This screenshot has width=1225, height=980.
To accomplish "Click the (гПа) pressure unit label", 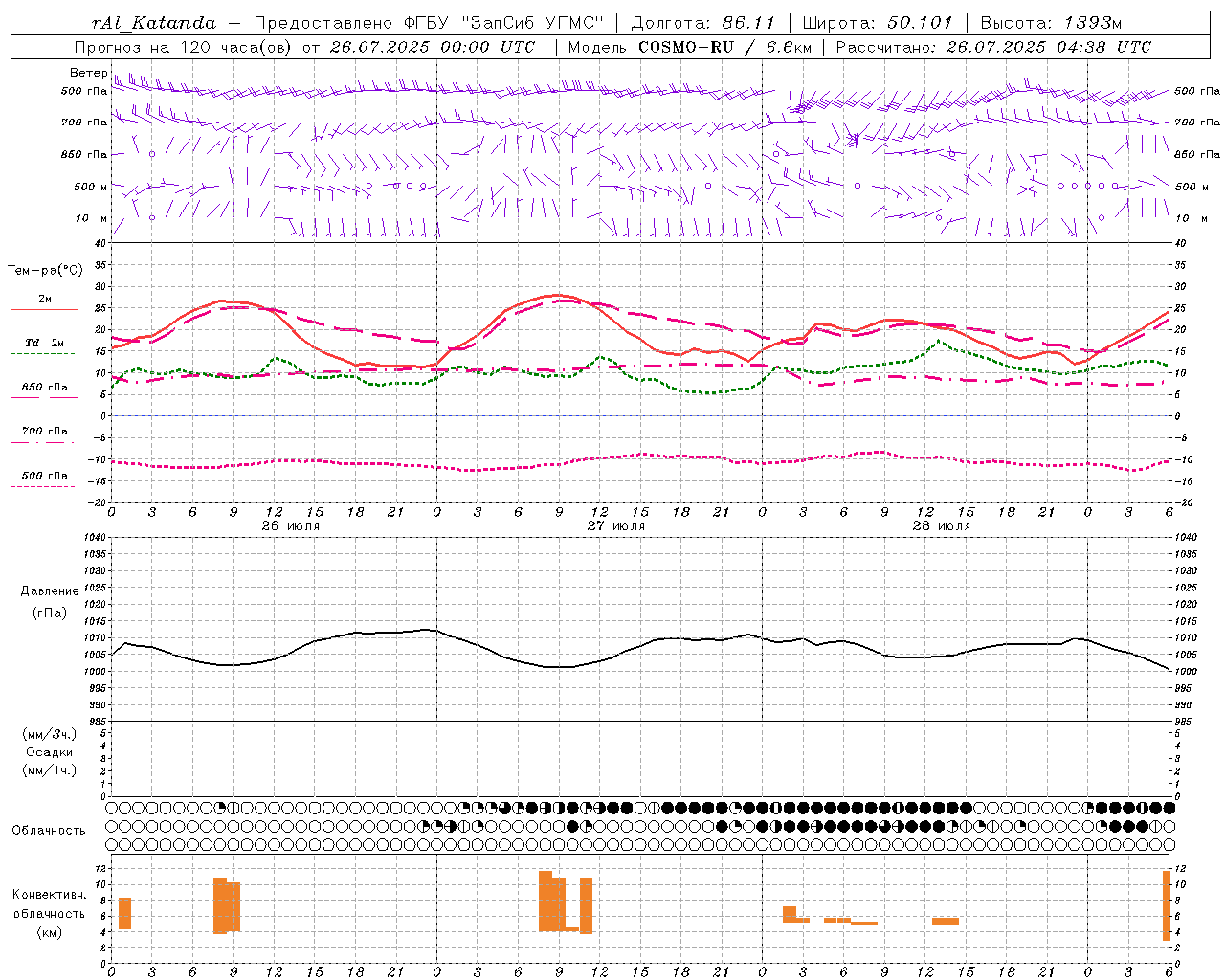I will (50, 612).
